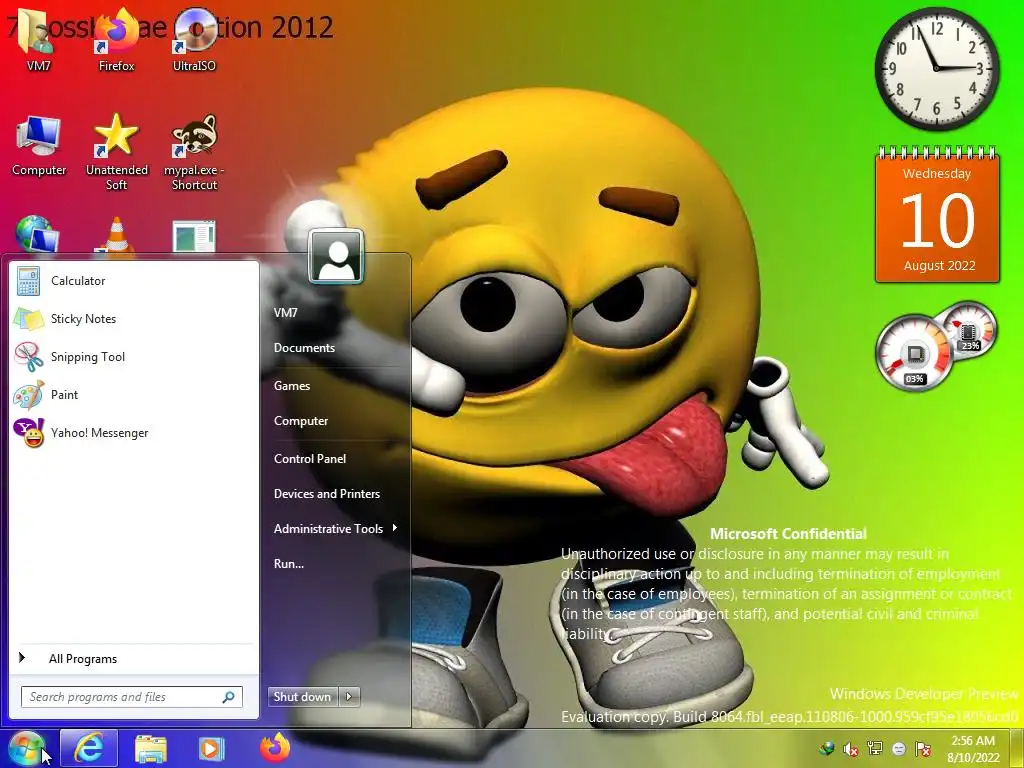Open Windows Explorer from taskbar
The width and height of the screenshot is (1024, 768).
(x=151, y=748)
